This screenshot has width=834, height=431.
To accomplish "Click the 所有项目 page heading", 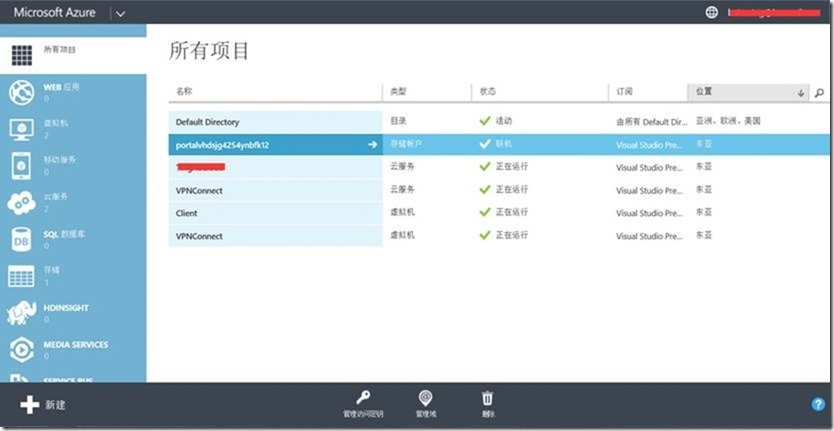I will [x=209, y=52].
